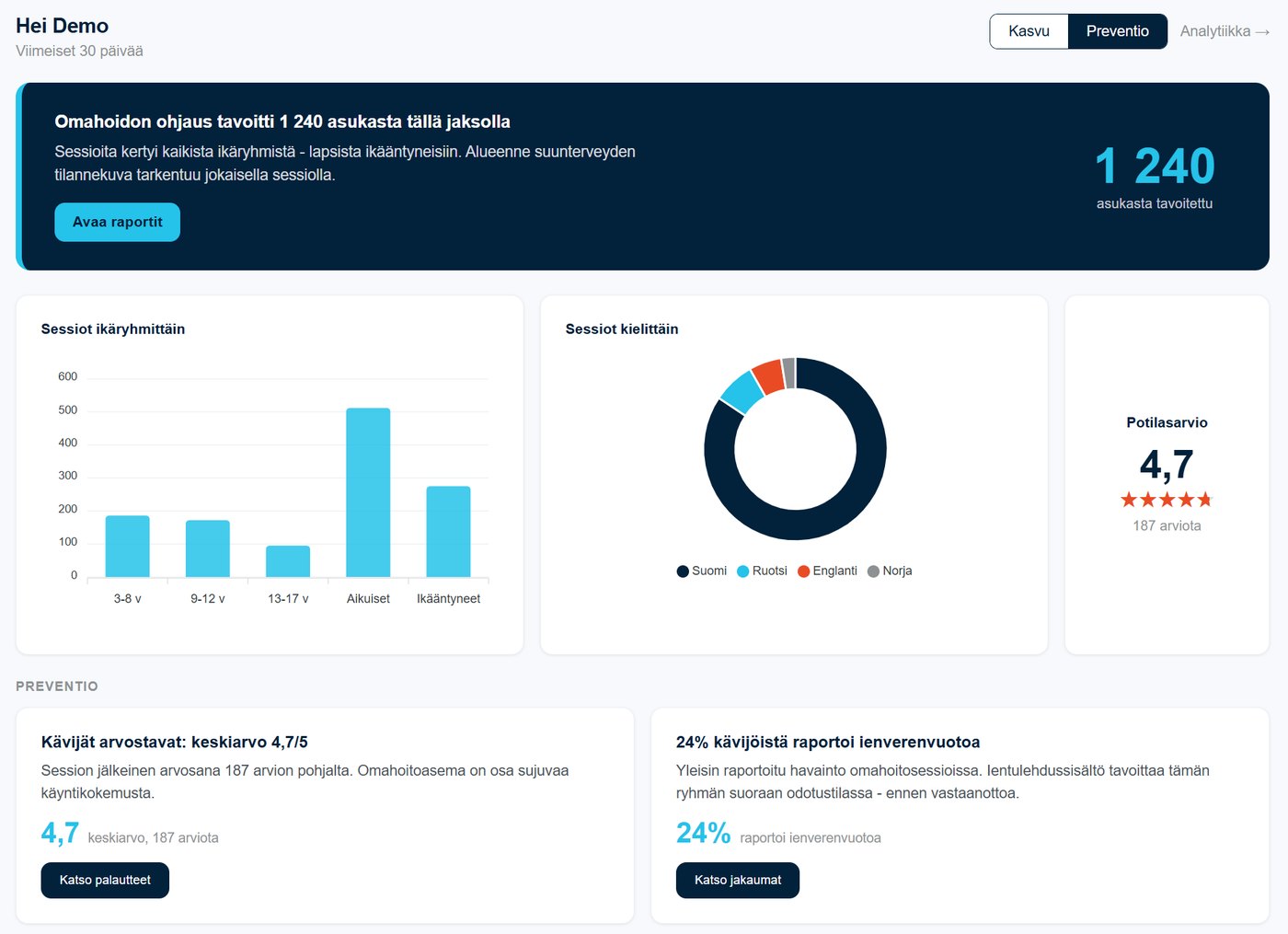Click the 'Sessiot ikäryhmittäin' card title
This screenshot has height=934, width=1288.
coord(113,329)
